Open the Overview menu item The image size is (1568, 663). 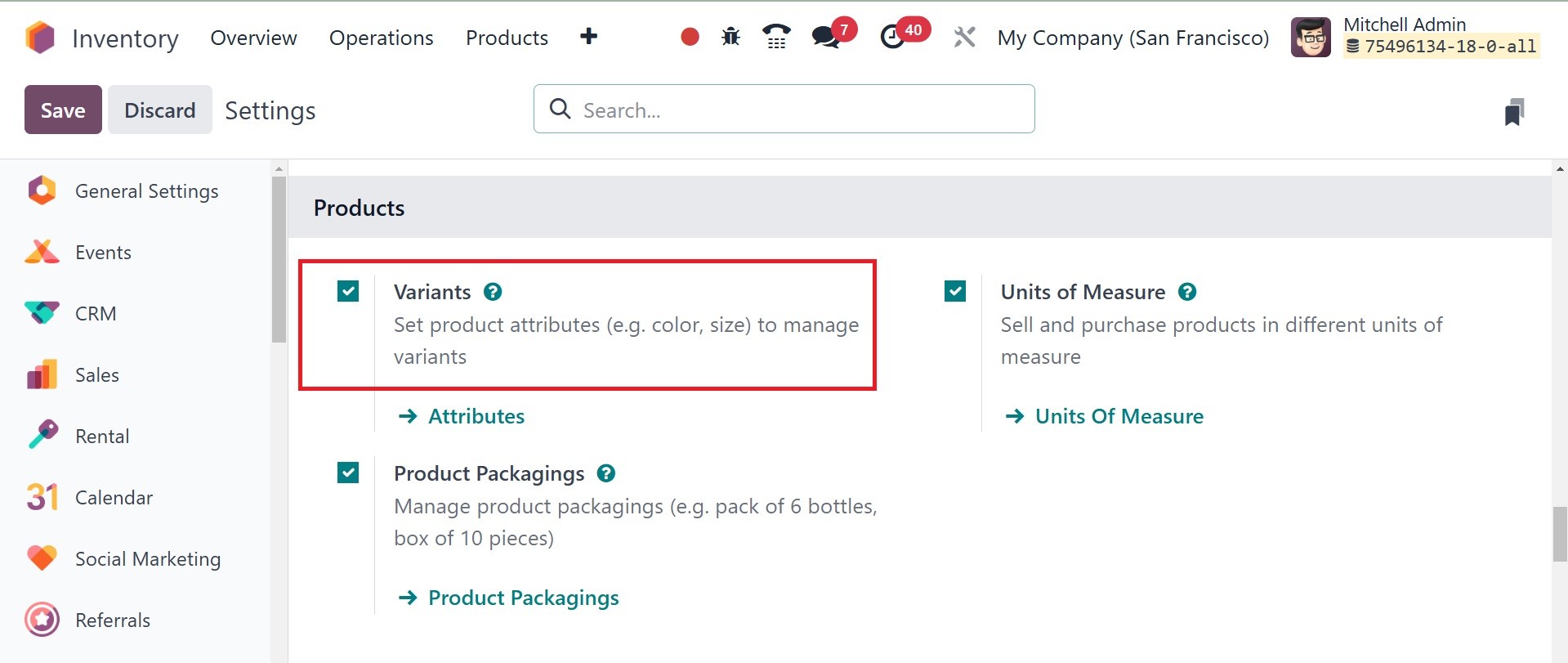click(253, 38)
